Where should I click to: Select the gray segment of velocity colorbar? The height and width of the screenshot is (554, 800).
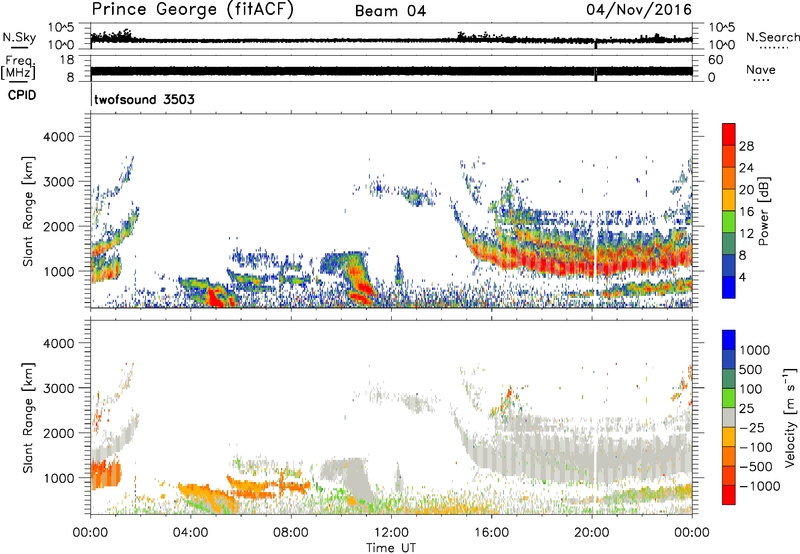(729, 417)
